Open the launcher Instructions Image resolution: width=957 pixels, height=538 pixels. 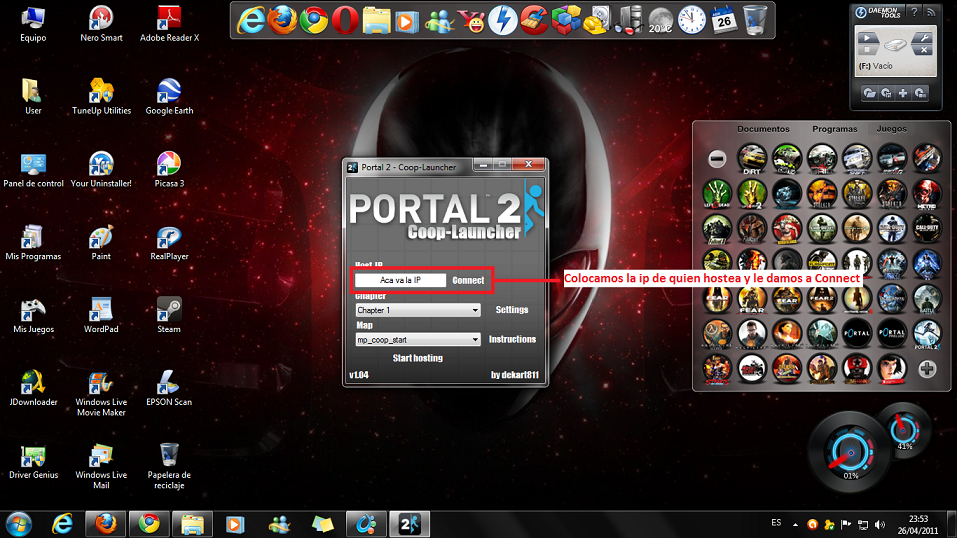click(x=512, y=339)
